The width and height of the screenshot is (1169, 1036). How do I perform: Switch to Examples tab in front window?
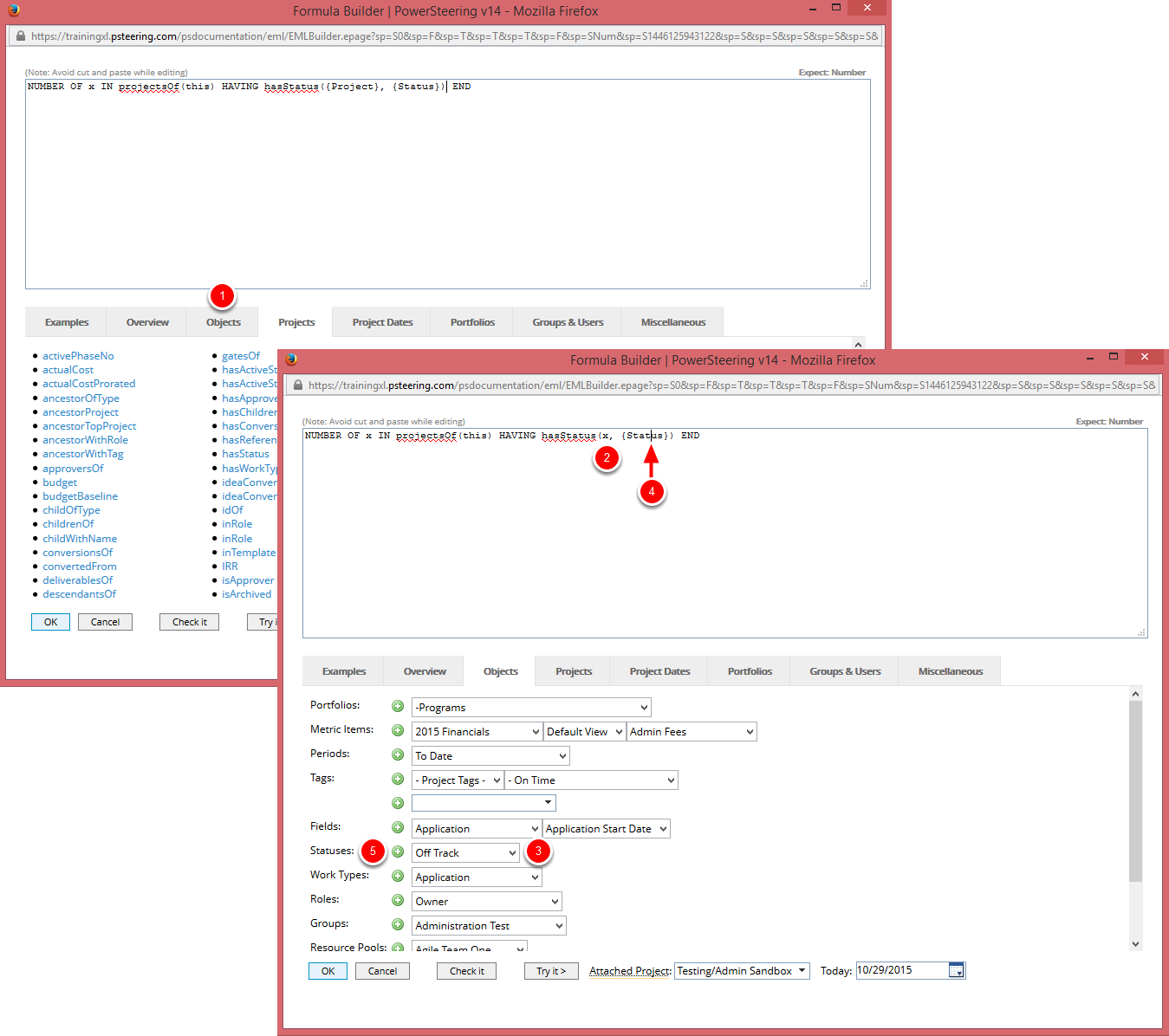point(344,671)
